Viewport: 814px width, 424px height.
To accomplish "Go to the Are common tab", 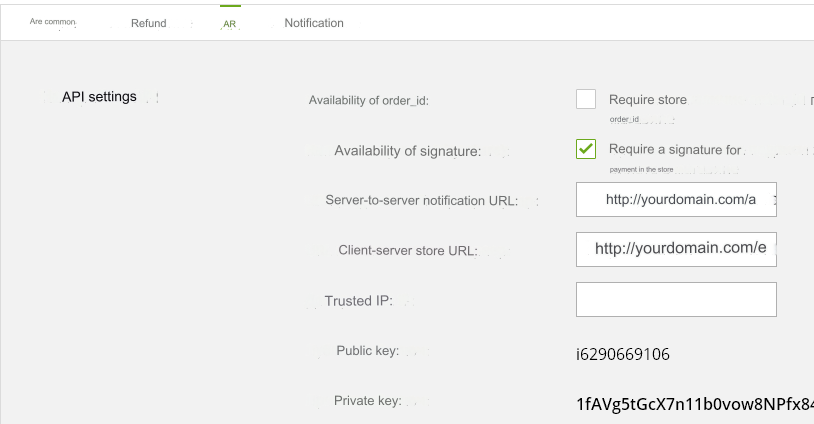I will pos(53,21).
